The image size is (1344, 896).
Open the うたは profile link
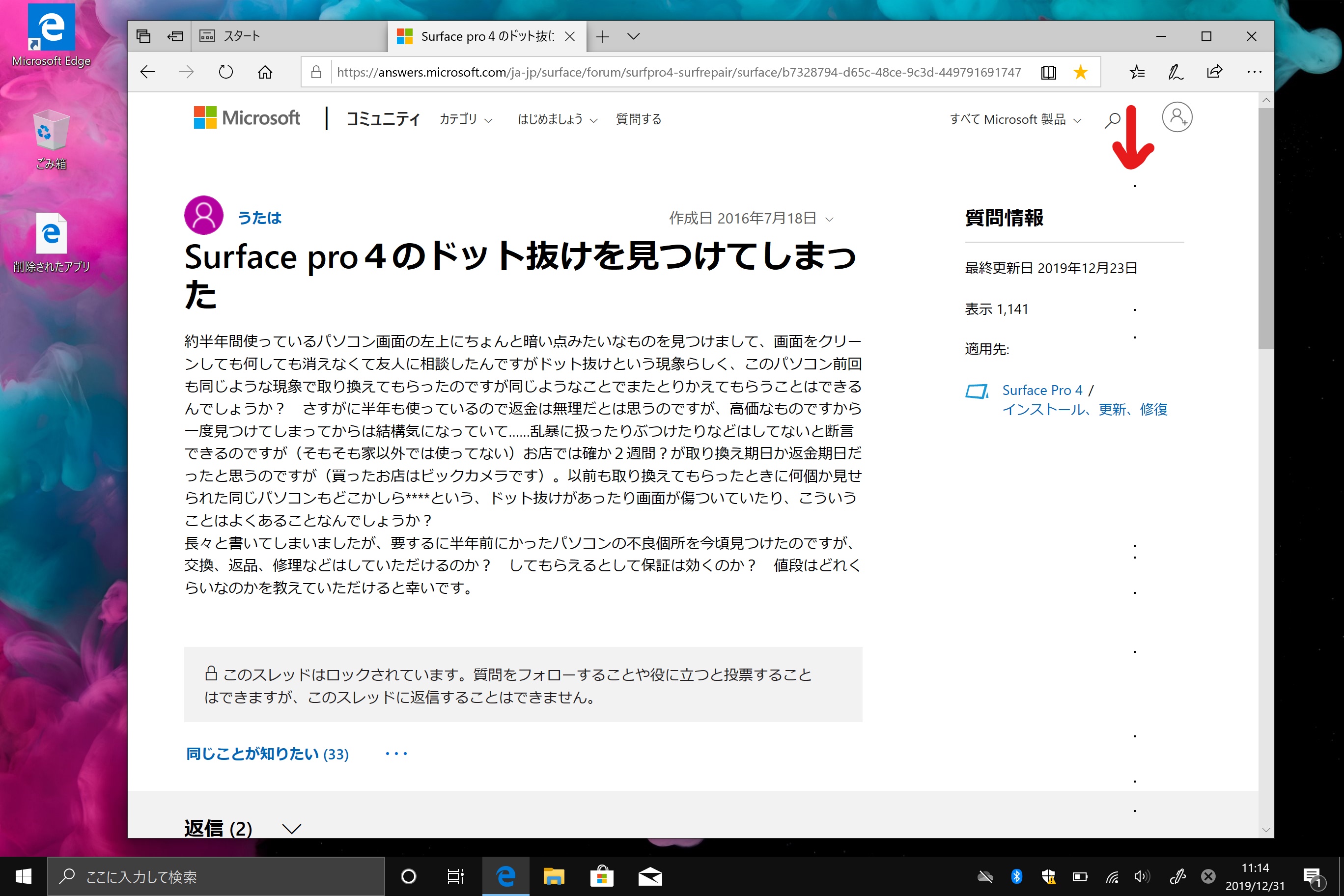point(259,218)
